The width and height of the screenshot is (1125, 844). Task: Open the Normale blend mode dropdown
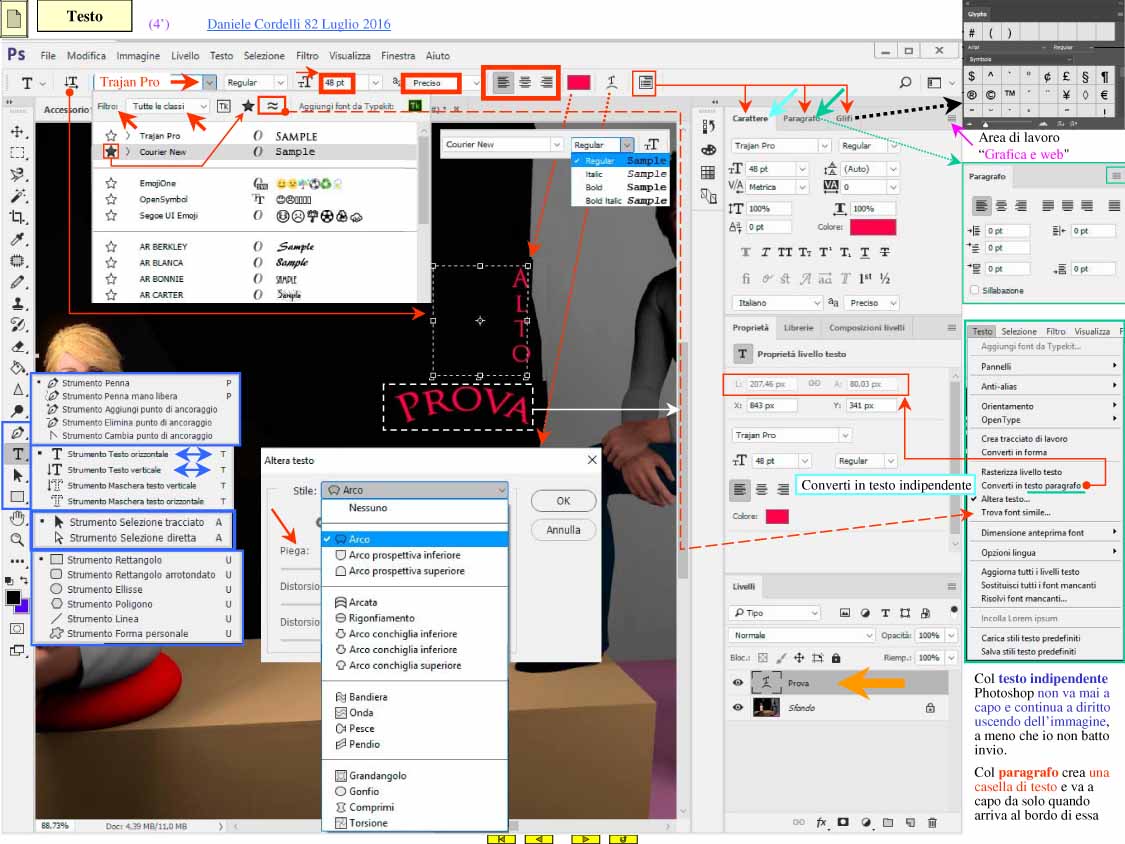(x=801, y=635)
